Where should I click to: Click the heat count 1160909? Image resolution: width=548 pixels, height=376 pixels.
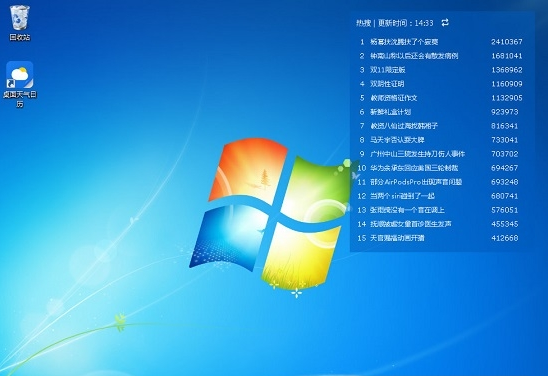pyautogui.click(x=507, y=84)
